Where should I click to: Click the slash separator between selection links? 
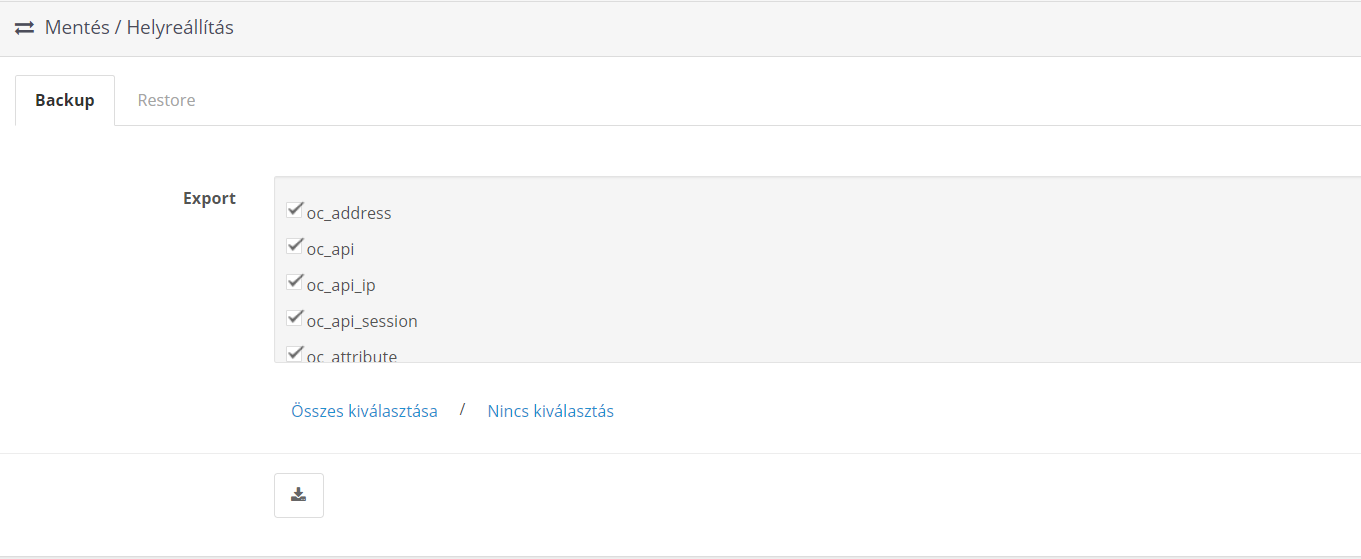(x=462, y=410)
